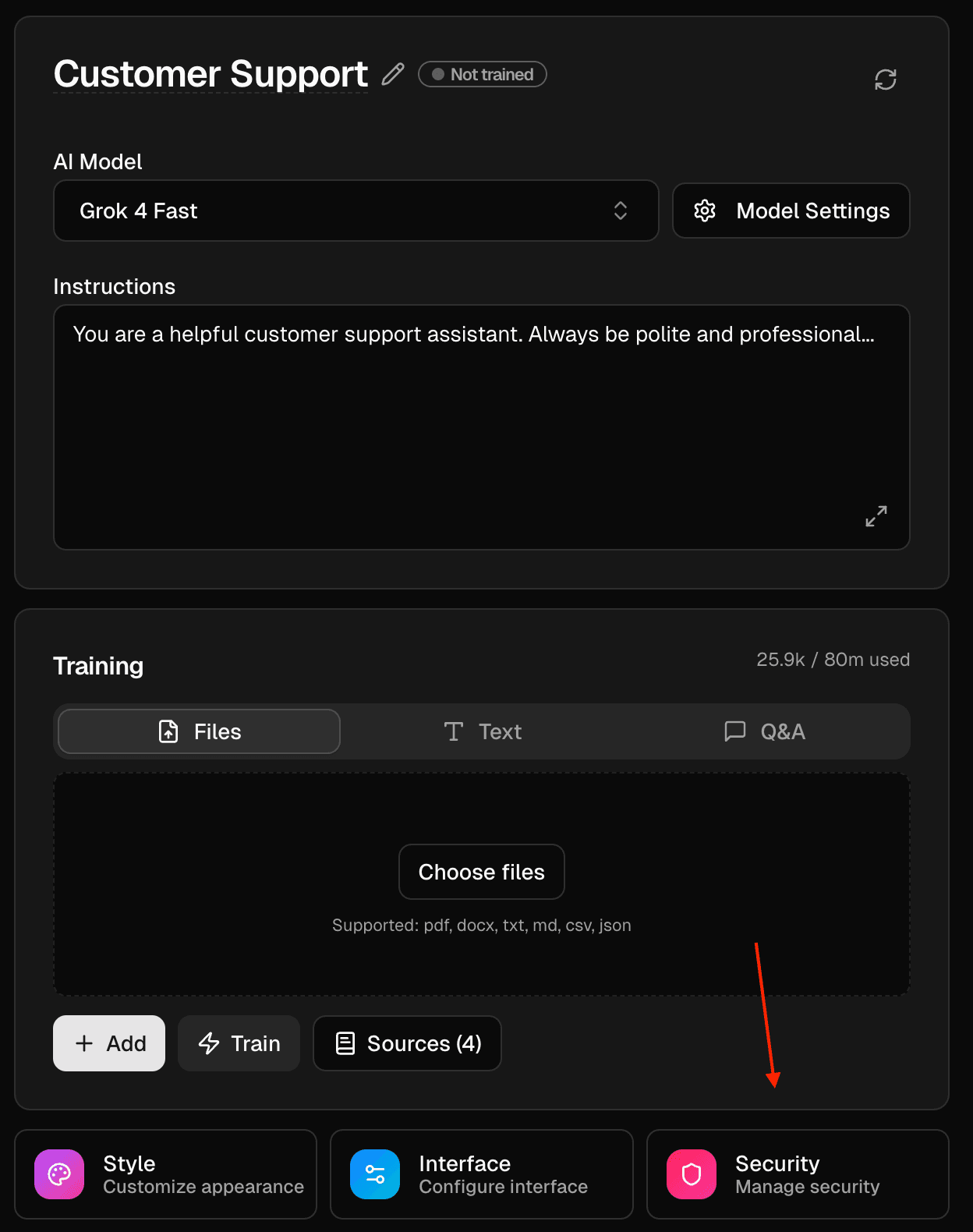This screenshot has width=973, height=1232.
Task: Switch to the Text training tab
Action: click(x=482, y=731)
